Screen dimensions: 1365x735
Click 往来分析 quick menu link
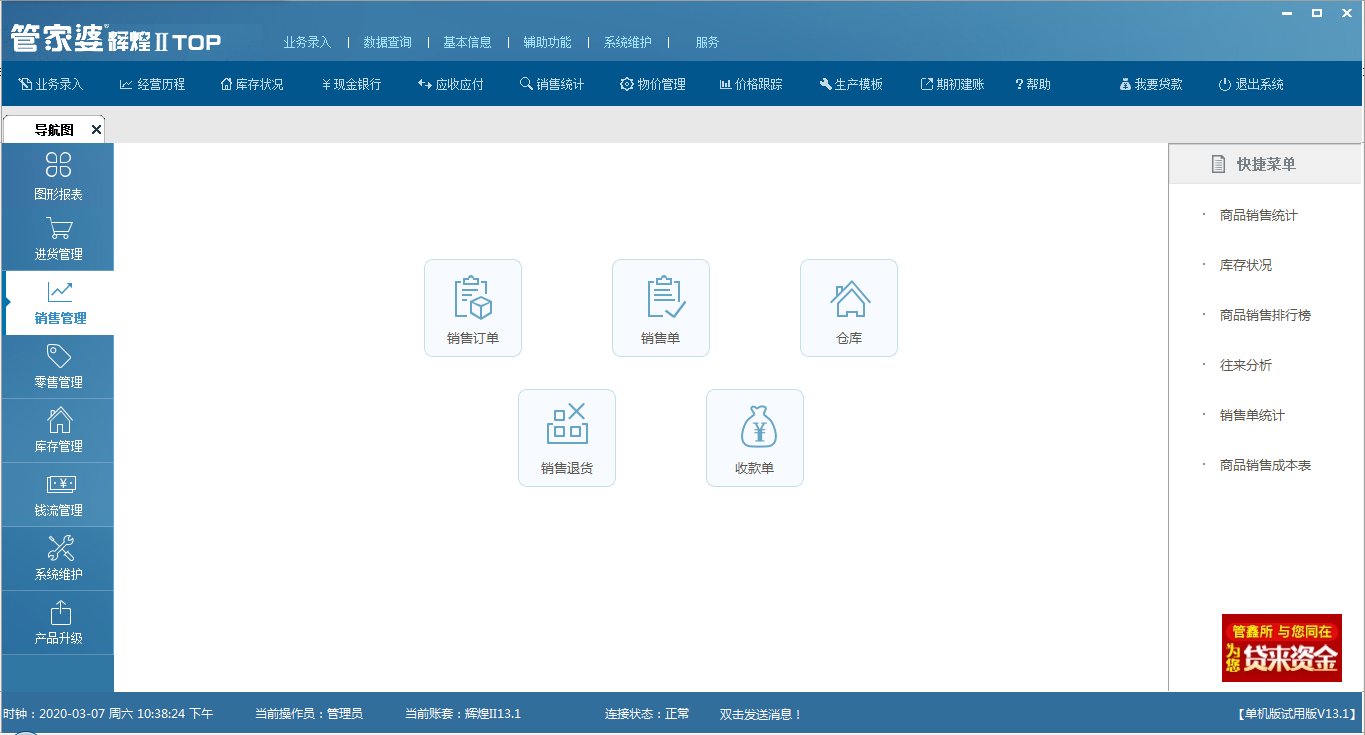[1246, 366]
